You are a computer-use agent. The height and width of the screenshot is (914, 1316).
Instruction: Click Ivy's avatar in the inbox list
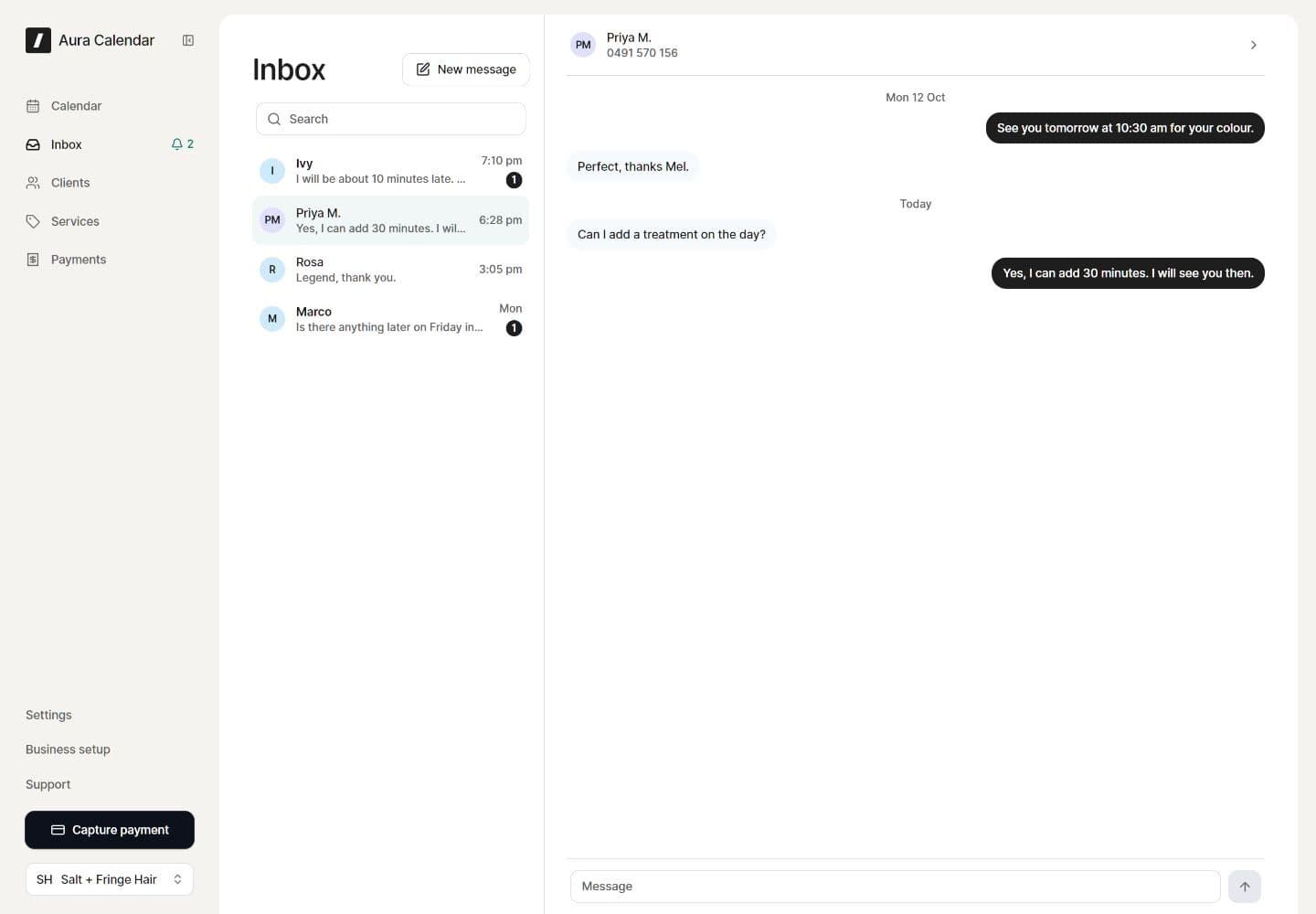272,171
